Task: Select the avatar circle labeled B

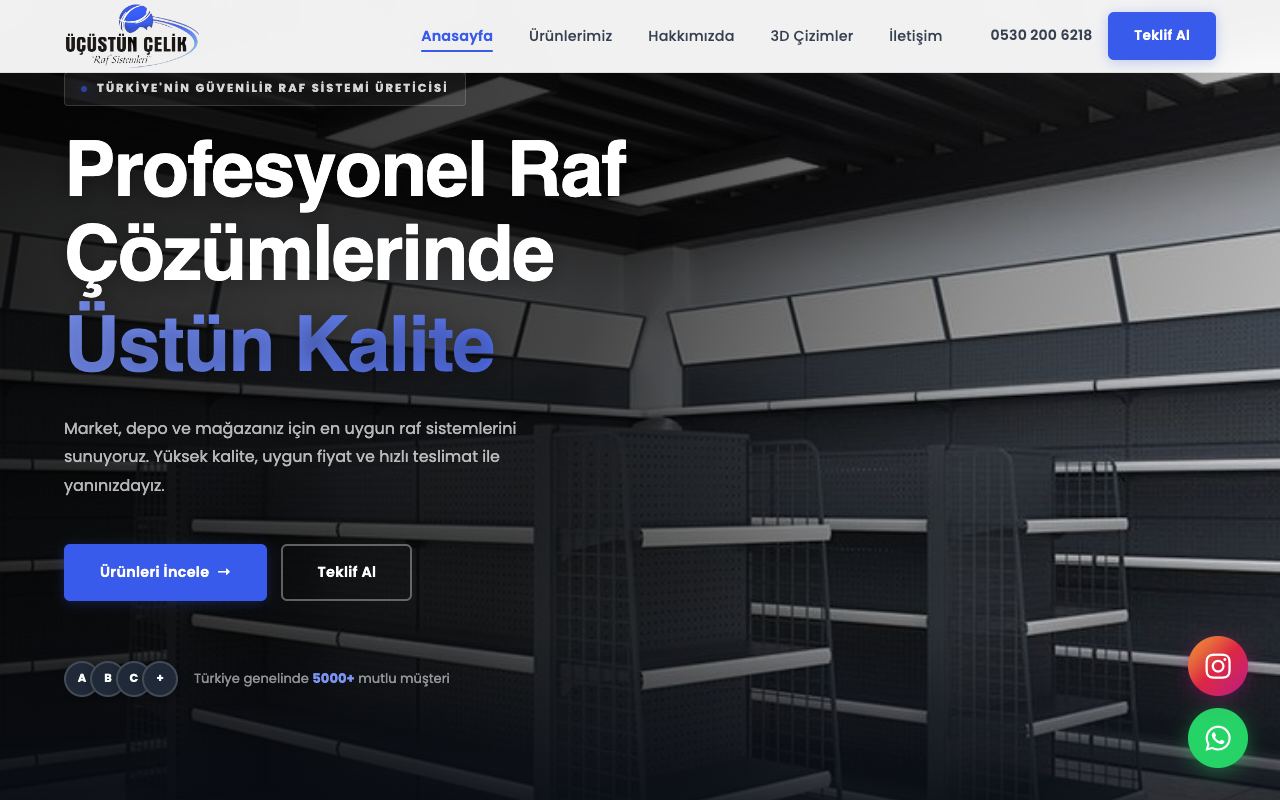Action: [x=108, y=678]
